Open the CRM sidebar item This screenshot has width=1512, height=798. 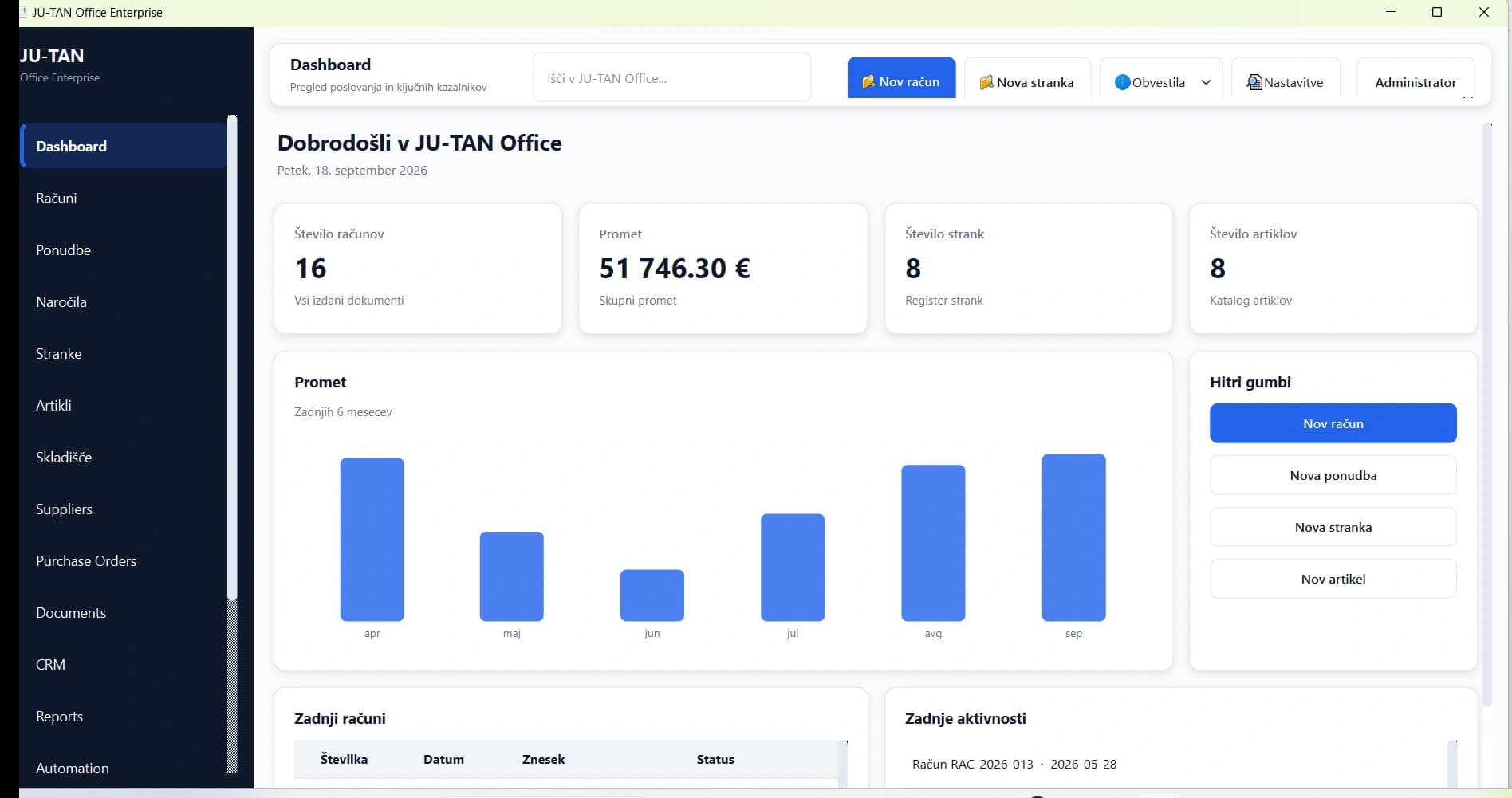(x=124, y=664)
